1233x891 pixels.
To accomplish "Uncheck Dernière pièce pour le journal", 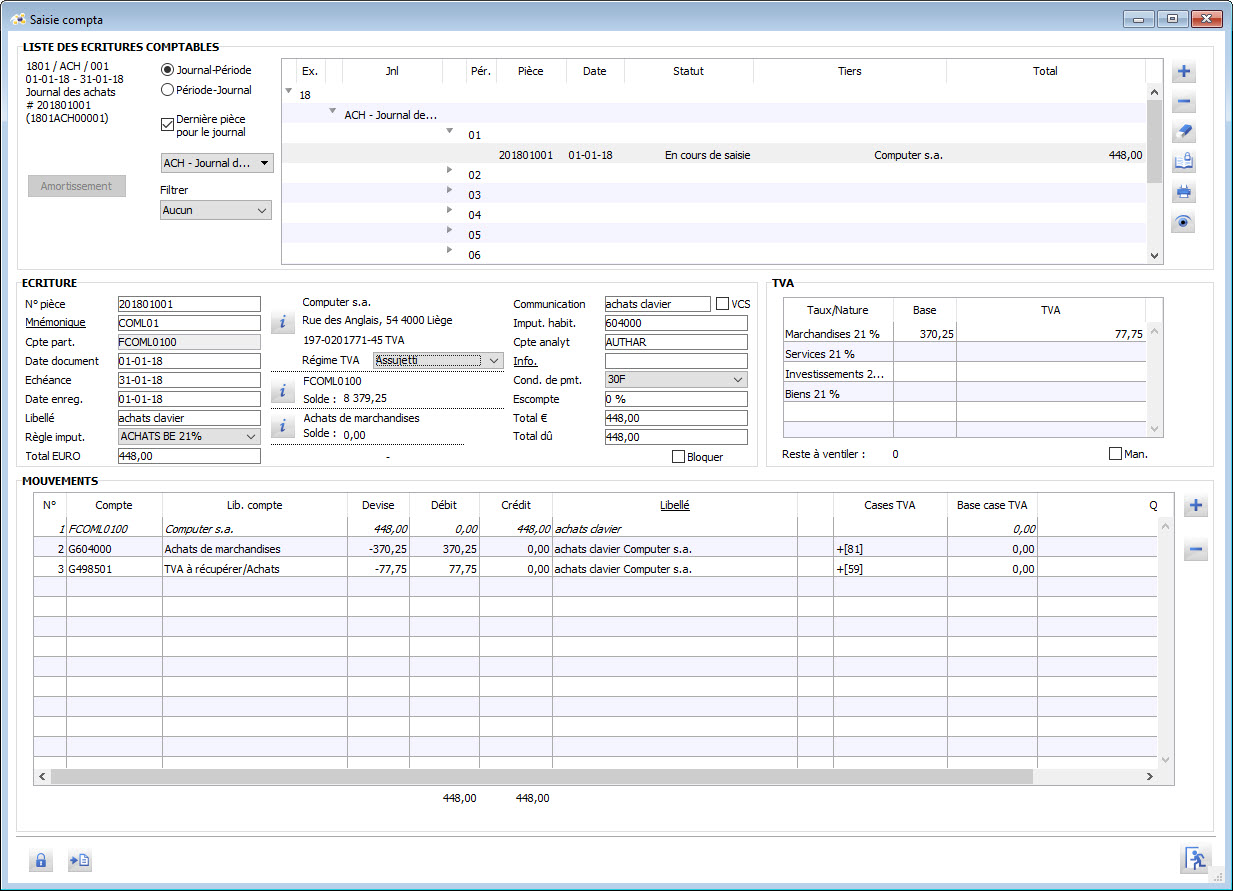I will tap(167, 125).
